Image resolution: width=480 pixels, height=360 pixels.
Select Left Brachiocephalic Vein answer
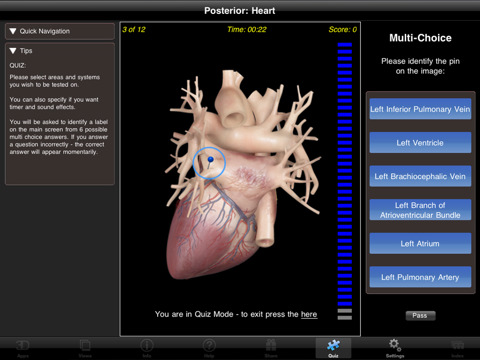coord(420,176)
